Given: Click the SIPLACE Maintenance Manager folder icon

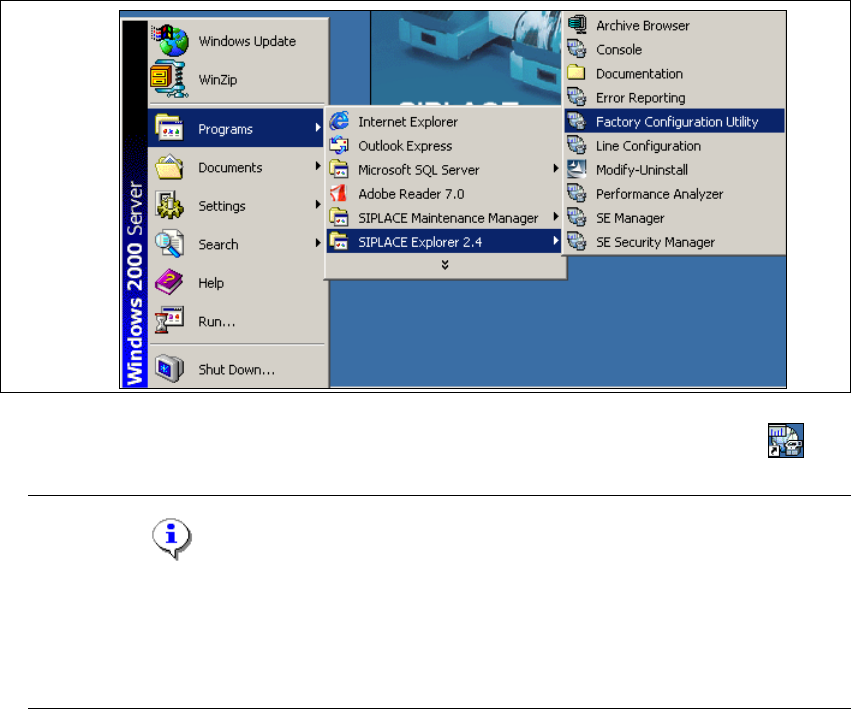Looking at the screenshot, I should [339, 217].
